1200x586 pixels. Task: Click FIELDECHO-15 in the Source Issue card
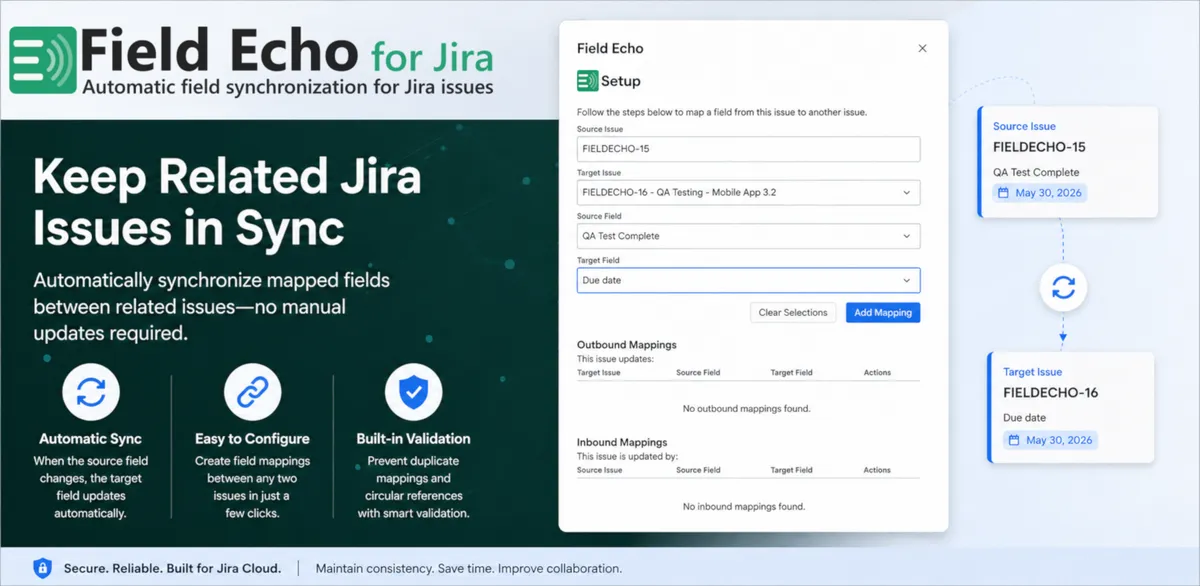(1039, 147)
